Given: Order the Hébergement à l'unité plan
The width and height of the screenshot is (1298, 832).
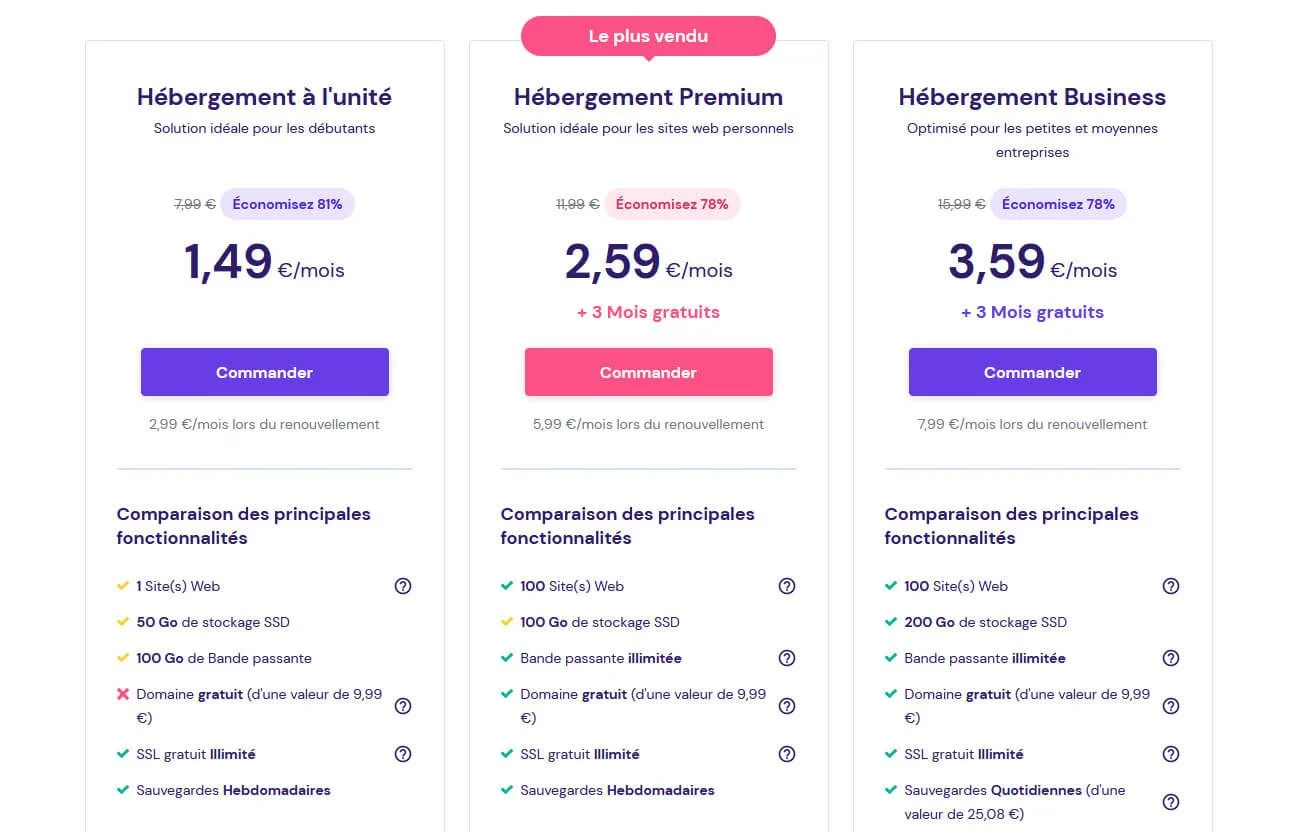Looking at the screenshot, I should pyautogui.click(x=265, y=372).
